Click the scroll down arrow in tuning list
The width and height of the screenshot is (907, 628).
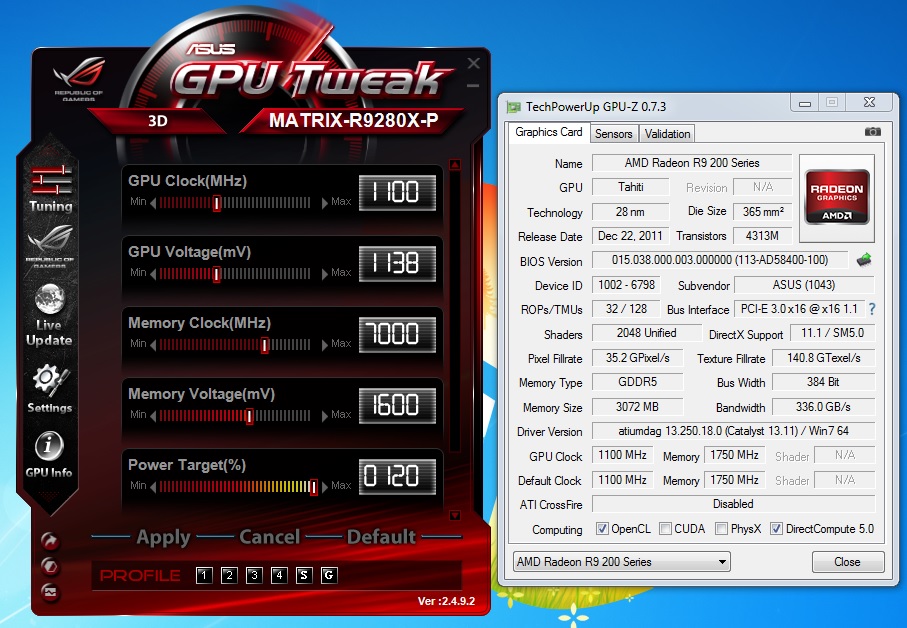tap(455, 515)
